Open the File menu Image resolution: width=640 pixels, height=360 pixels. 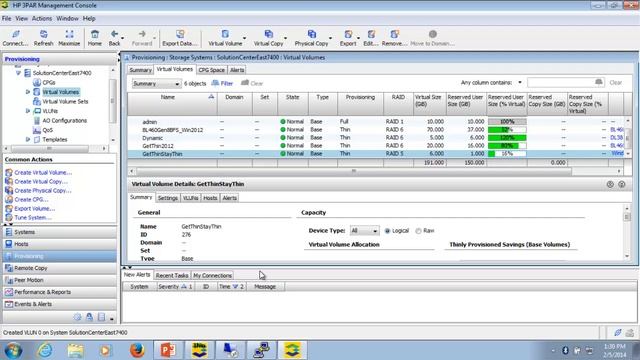point(7,18)
